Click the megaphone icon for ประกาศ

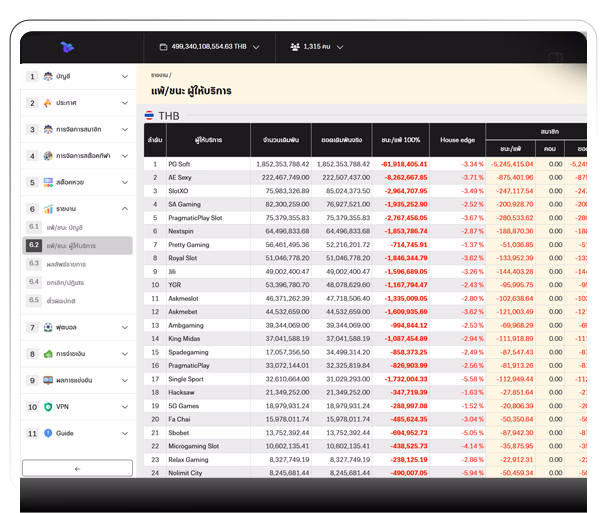click(x=48, y=103)
